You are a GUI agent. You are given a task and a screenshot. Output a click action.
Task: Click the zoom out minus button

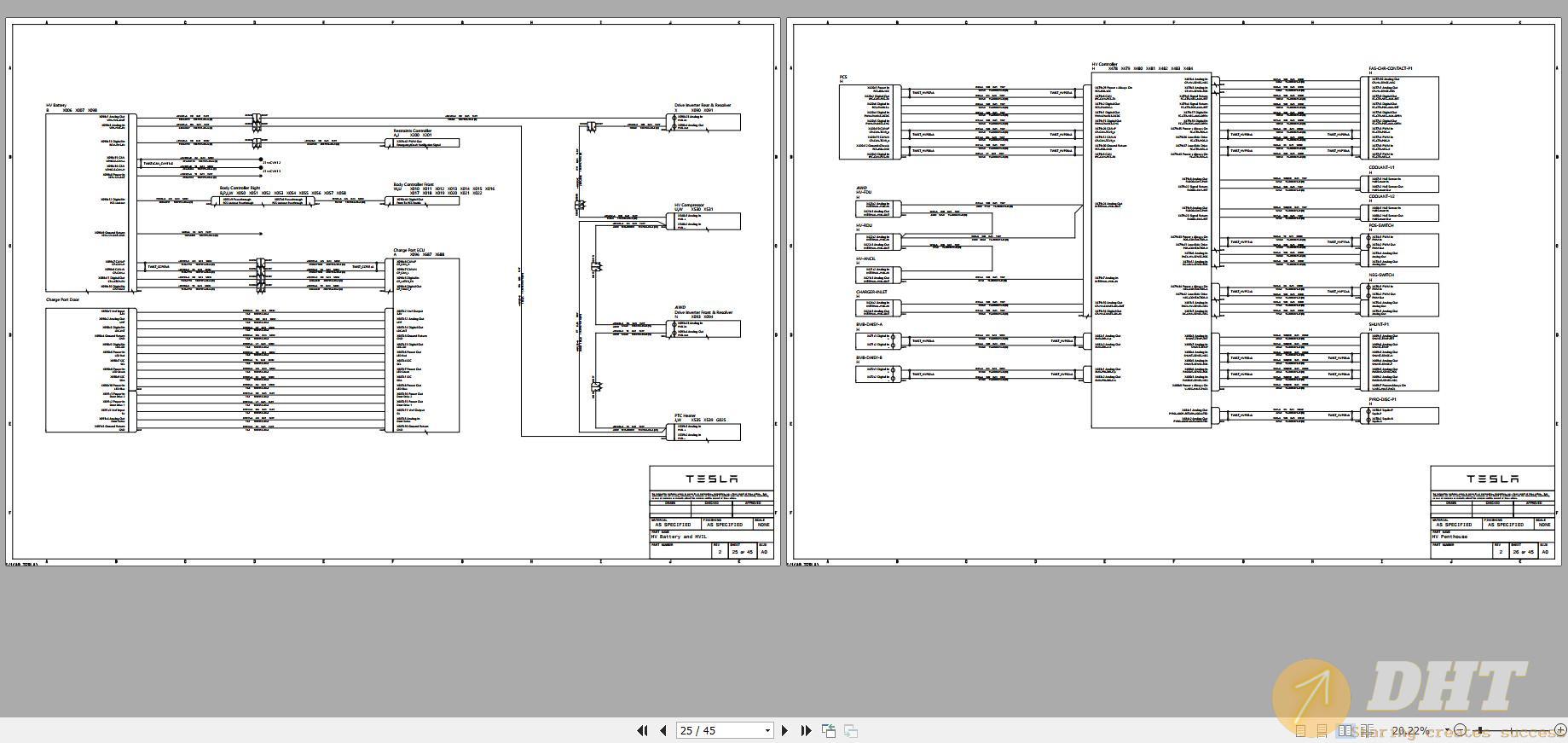1460,730
